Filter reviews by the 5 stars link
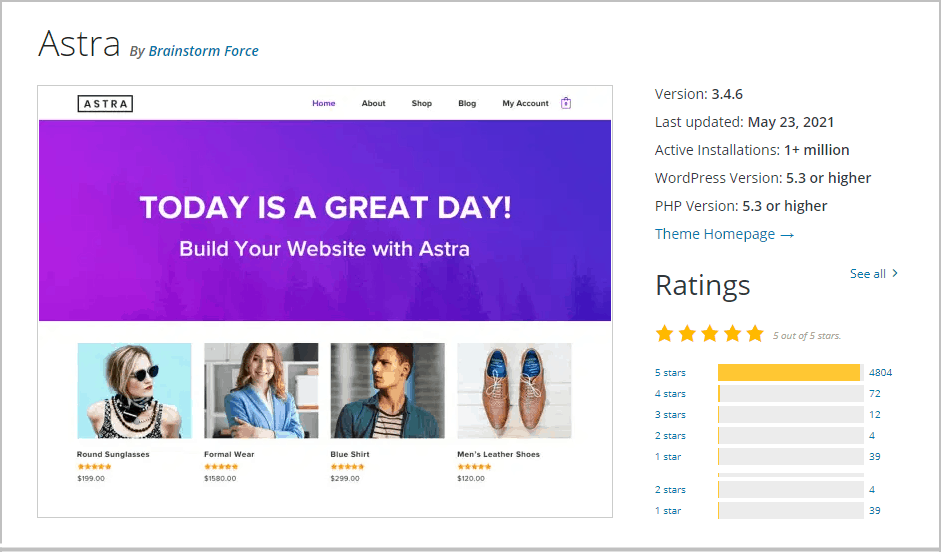Viewport: 941px width, 552px height. point(670,373)
